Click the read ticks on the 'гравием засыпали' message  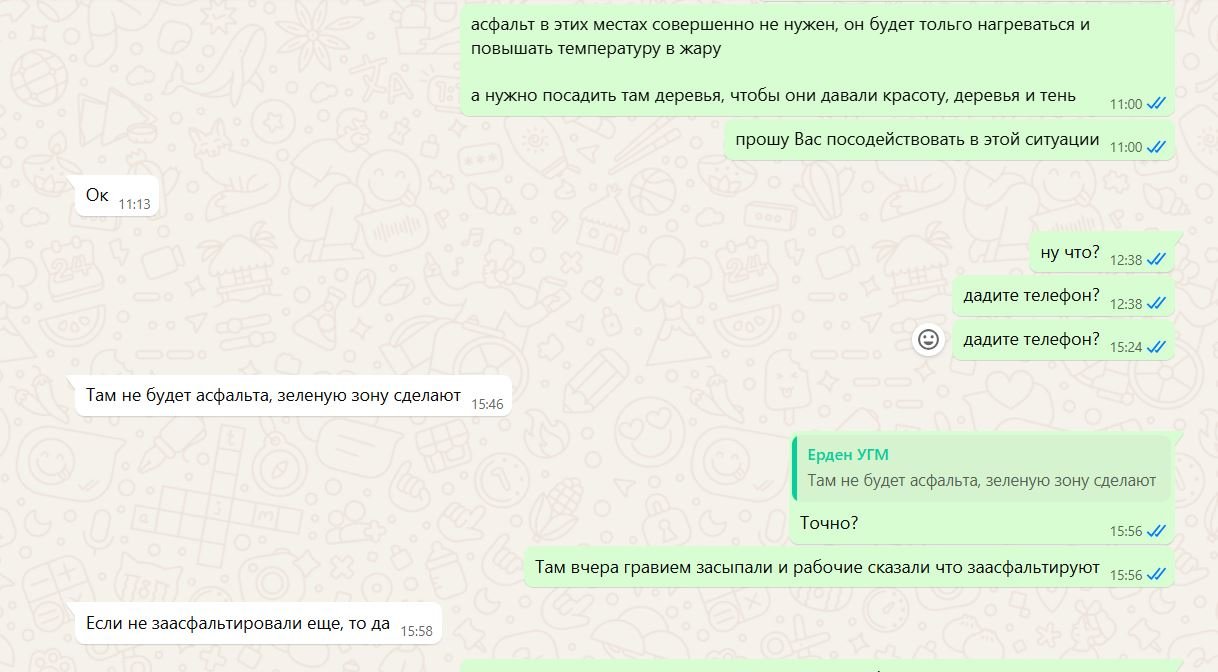coord(1156,575)
